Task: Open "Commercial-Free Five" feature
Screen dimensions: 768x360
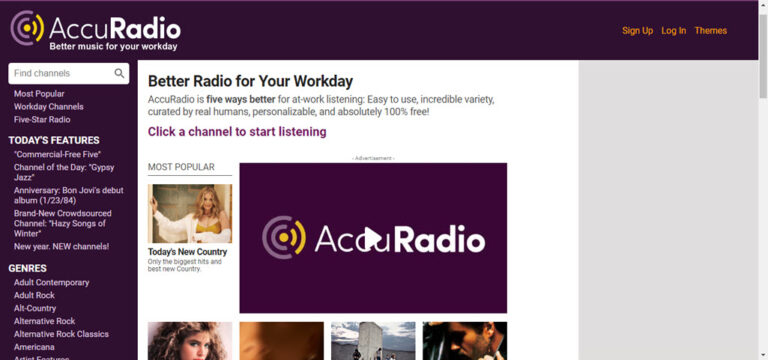Action: [x=57, y=154]
